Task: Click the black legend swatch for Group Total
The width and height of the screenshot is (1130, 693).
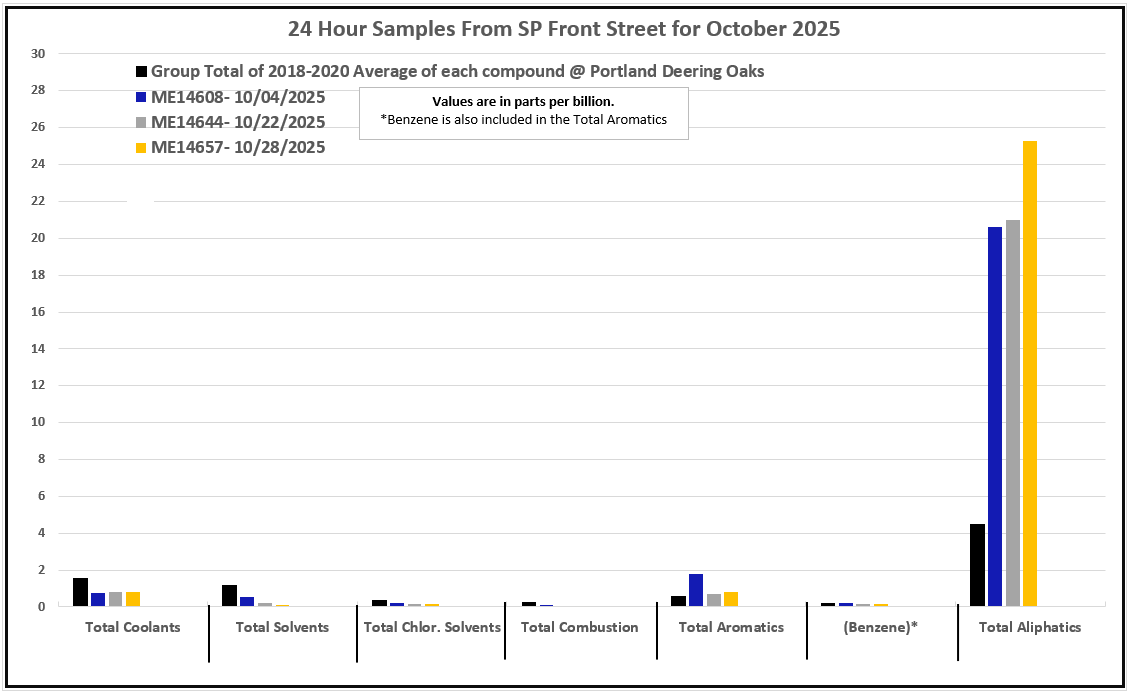Action: point(142,72)
